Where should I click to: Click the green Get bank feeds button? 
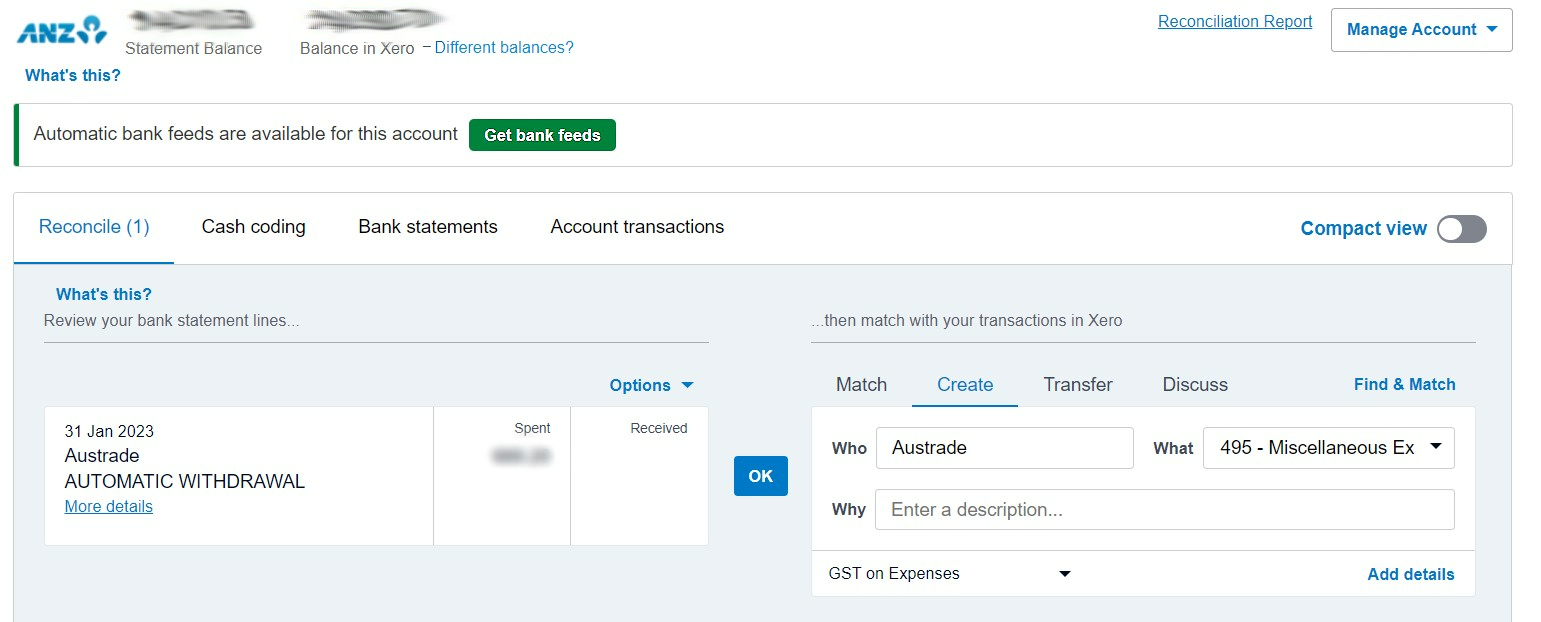[x=542, y=135]
